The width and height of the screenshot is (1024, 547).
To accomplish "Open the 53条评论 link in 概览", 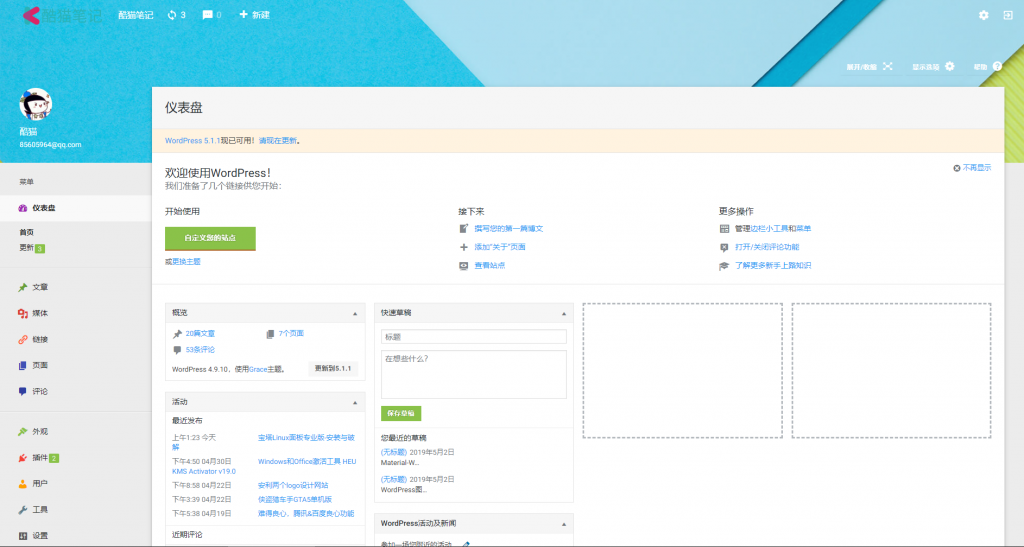I will point(200,350).
